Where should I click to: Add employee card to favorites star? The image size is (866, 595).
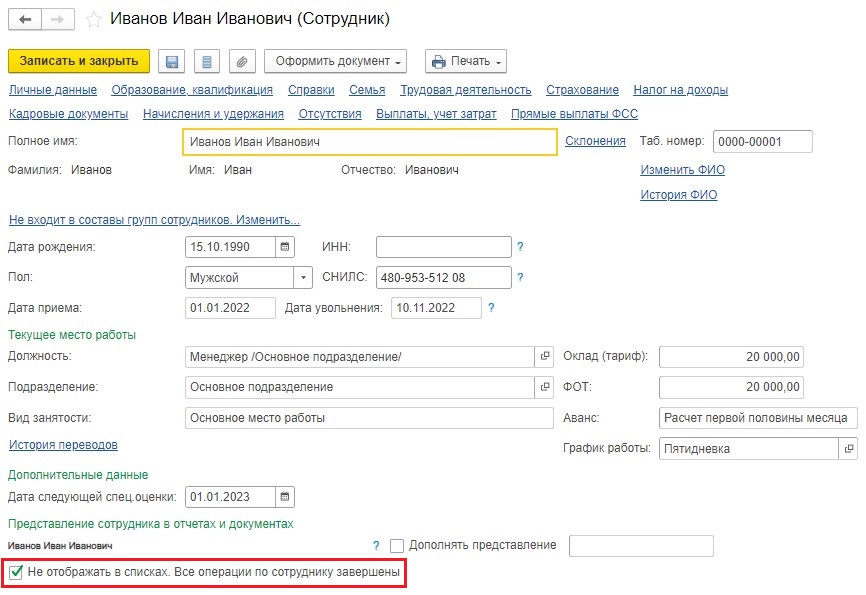coord(94,19)
